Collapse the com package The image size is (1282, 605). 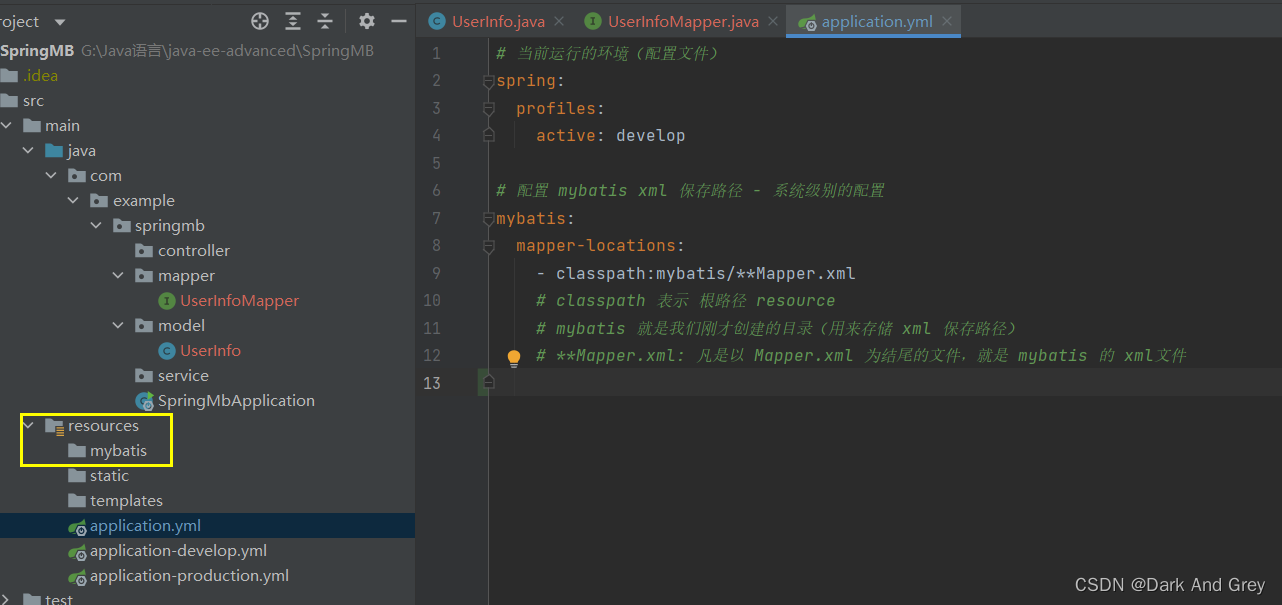(51, 175)
